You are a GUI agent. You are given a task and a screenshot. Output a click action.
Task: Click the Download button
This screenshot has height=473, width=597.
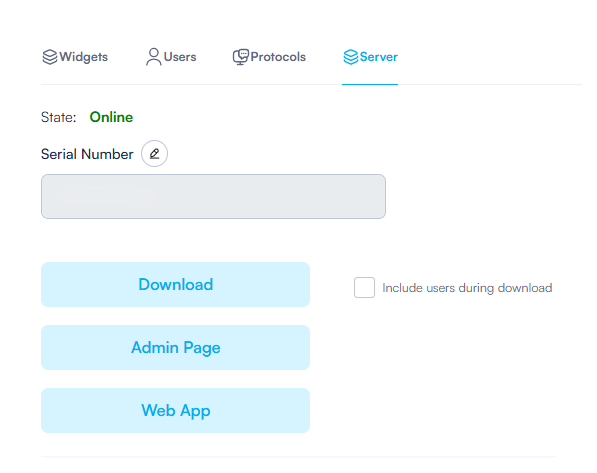click(176, 284)
